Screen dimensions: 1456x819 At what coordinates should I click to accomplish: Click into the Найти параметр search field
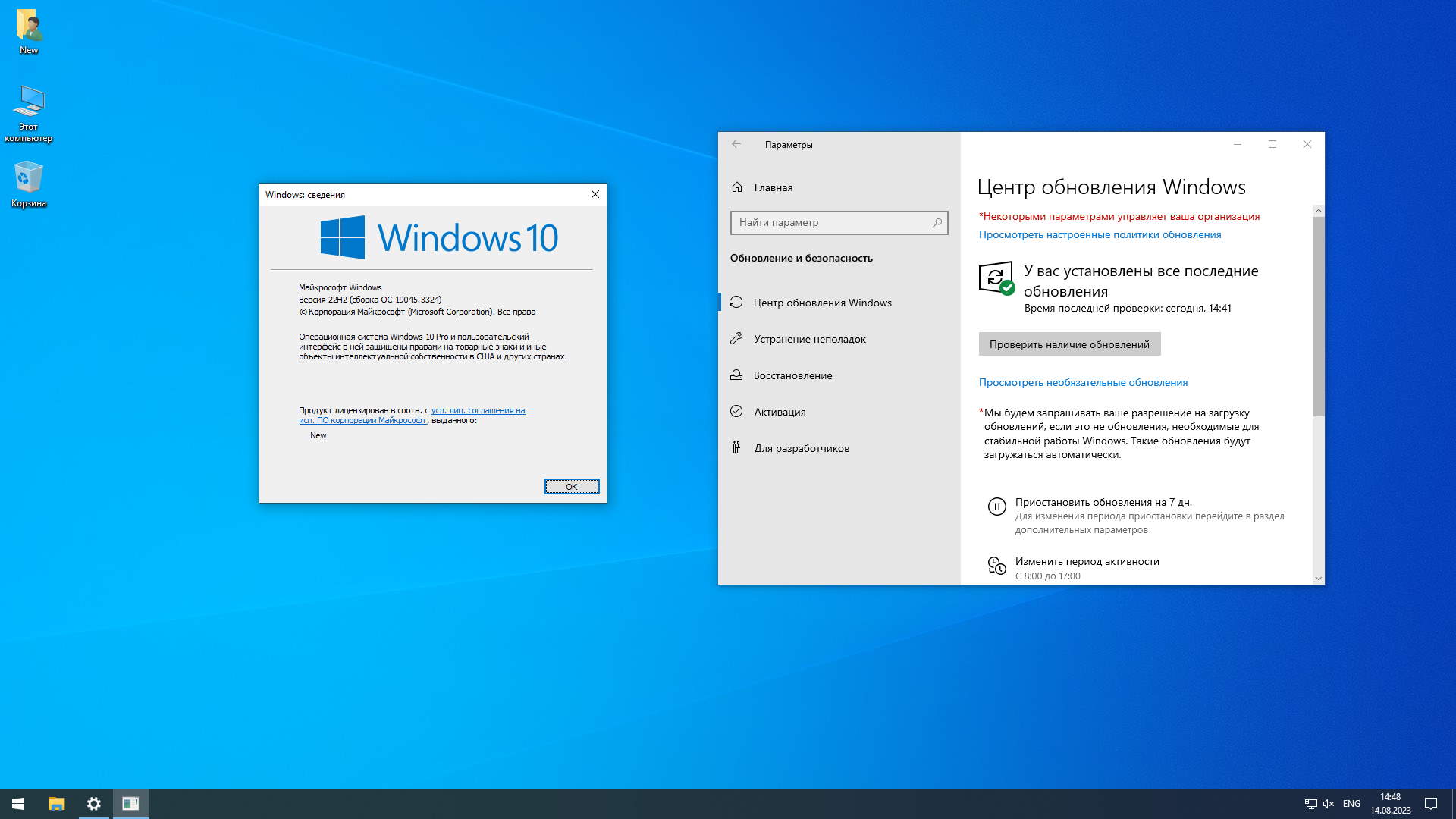pos(830,222)
